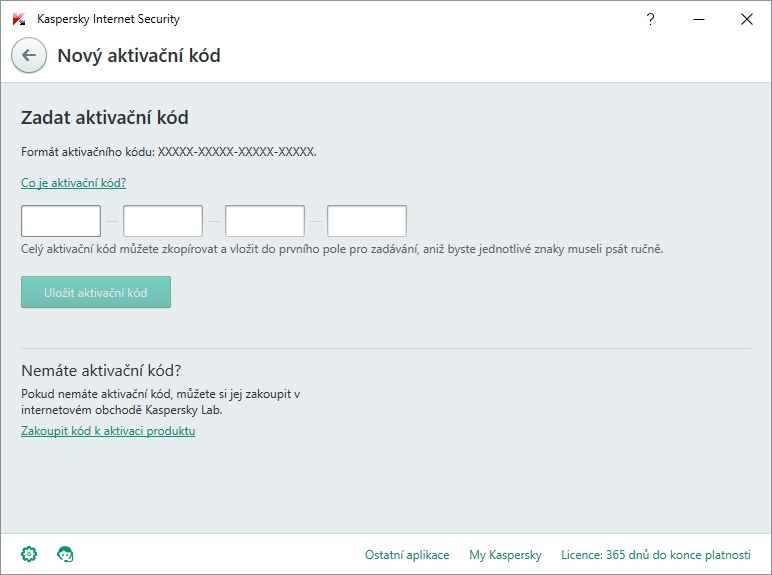This screenshot has width=772, height=575.
Task: Click the 'Nový aktivační kód' page heading
Action: [139, 56]
